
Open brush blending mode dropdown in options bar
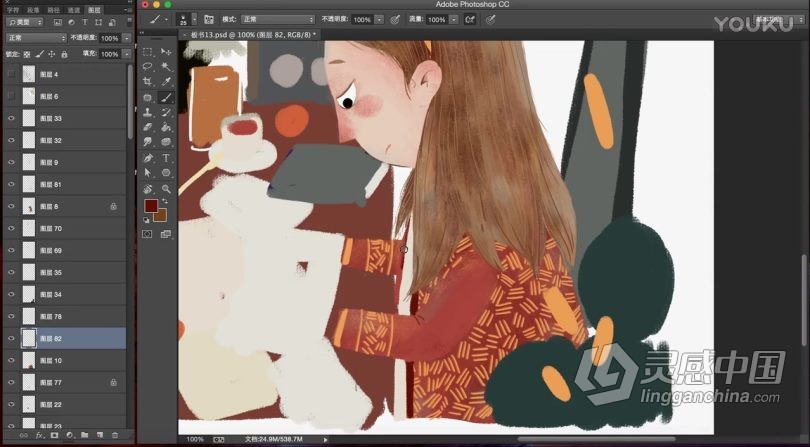pos(278,19)
